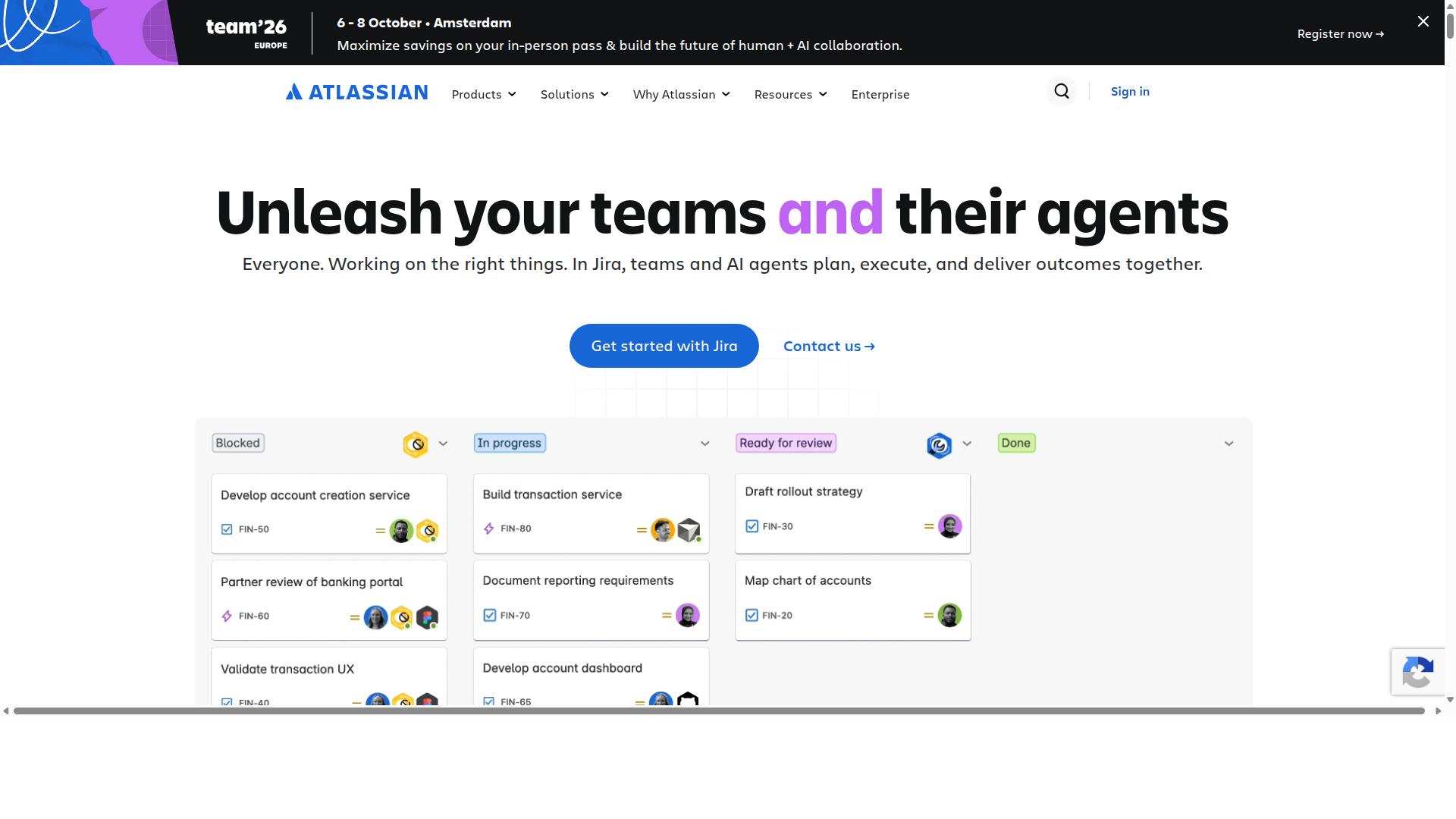
Task: Click the horizontal scrollbar track
Action: [x=719, y=711]
